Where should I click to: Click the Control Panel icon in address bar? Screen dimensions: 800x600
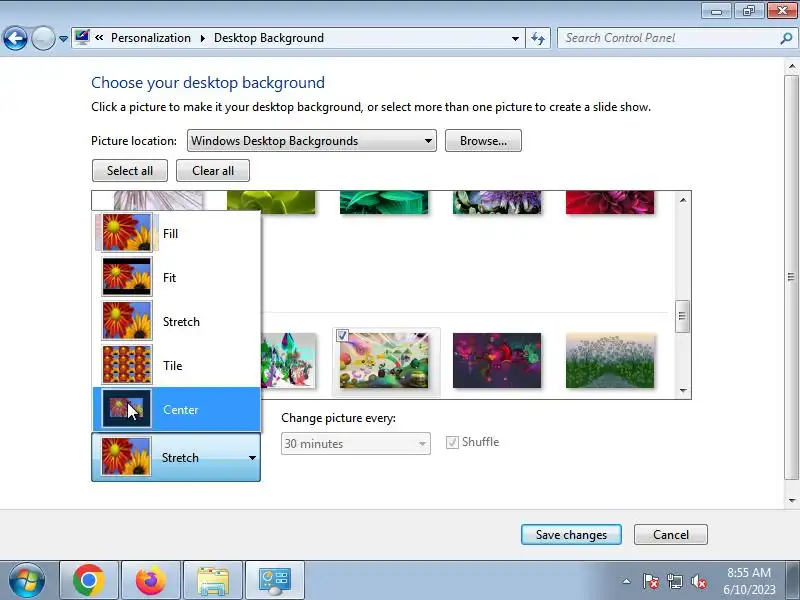point(82,37)
